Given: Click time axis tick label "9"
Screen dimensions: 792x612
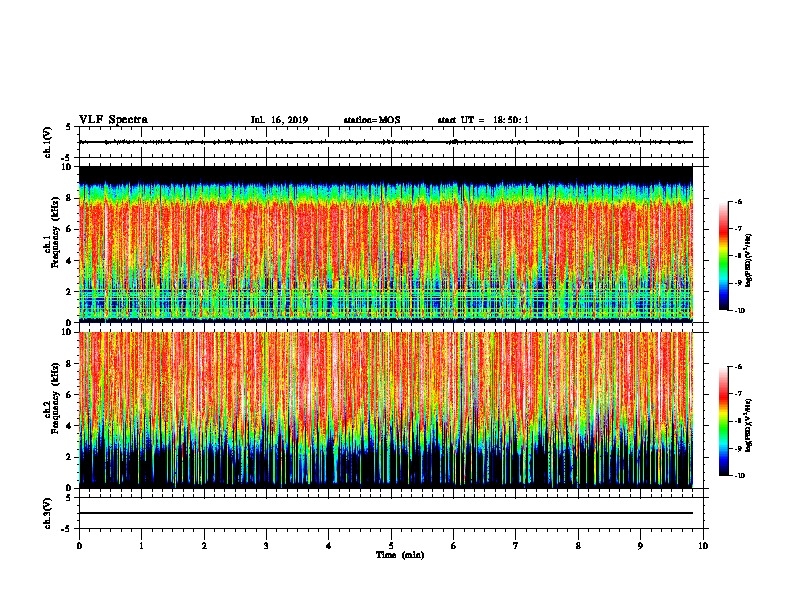Looking at the screenshot, I should point(640,546).
